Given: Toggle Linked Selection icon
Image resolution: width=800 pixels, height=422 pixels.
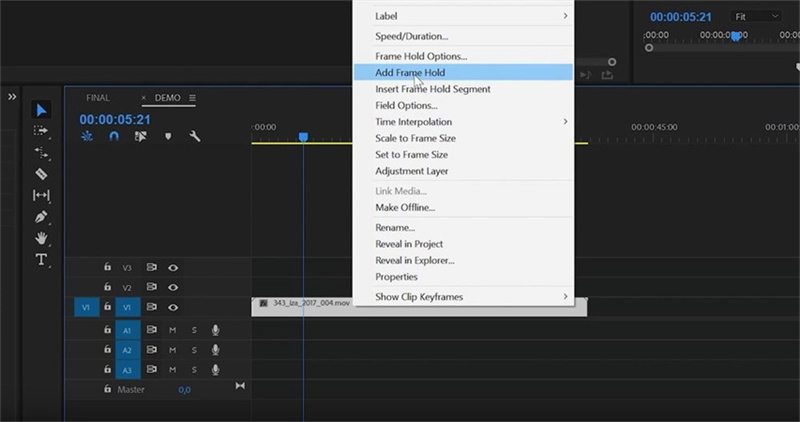Looking at the screenshot, I should coord(140,136).
